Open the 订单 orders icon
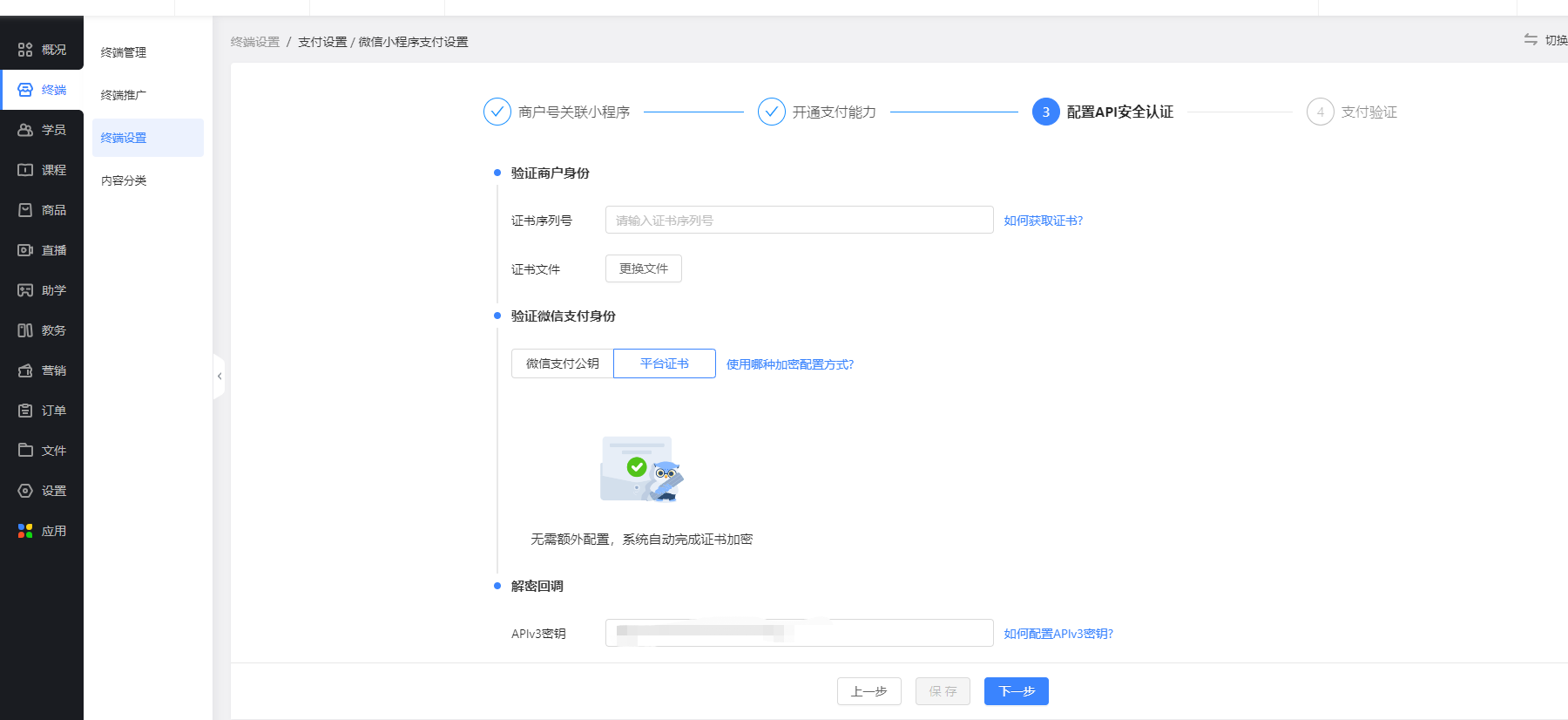Screen dimensions: 1568x720 click(25, 411)
